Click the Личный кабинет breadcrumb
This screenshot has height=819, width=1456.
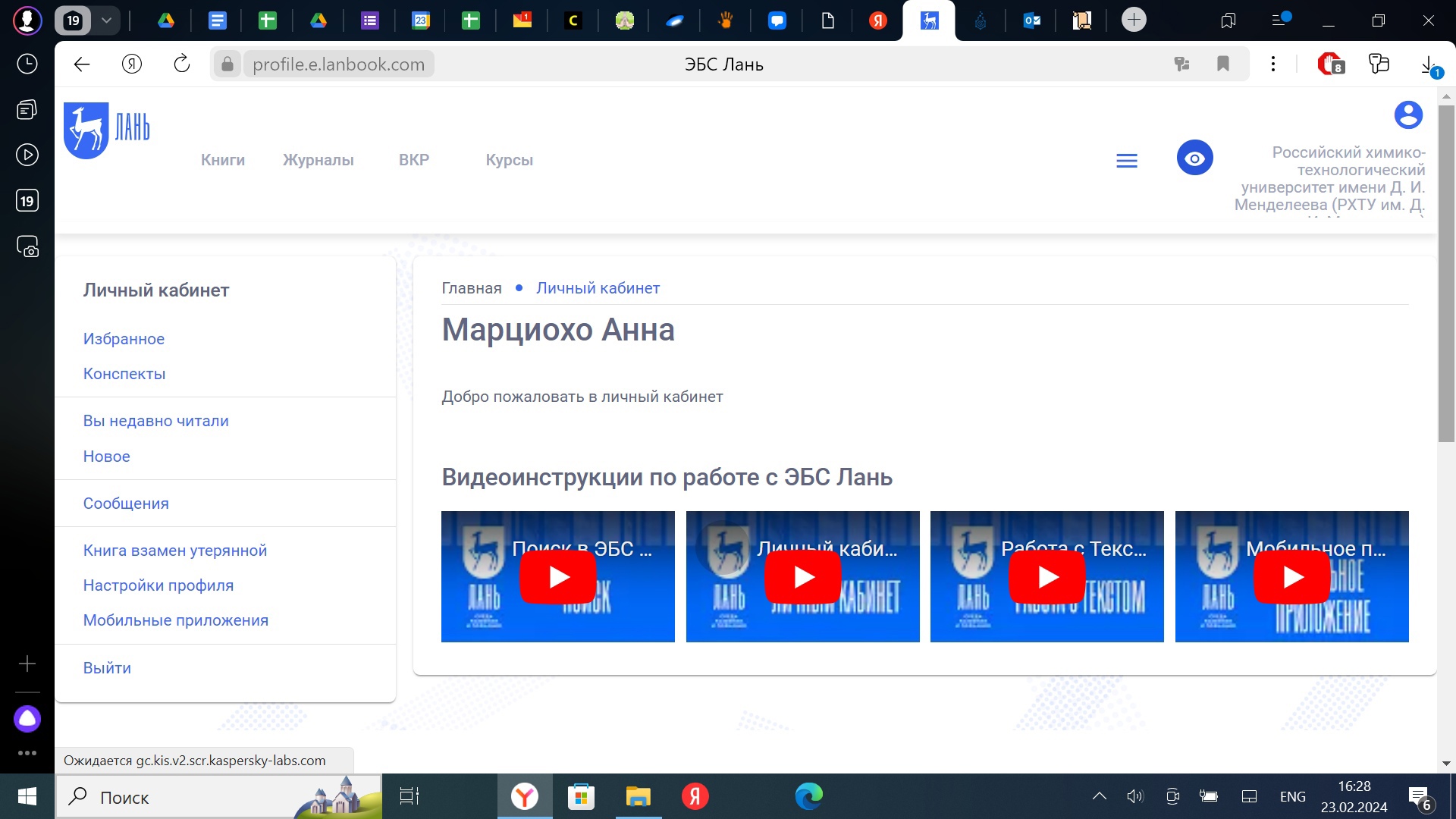(x=598, y=288)
